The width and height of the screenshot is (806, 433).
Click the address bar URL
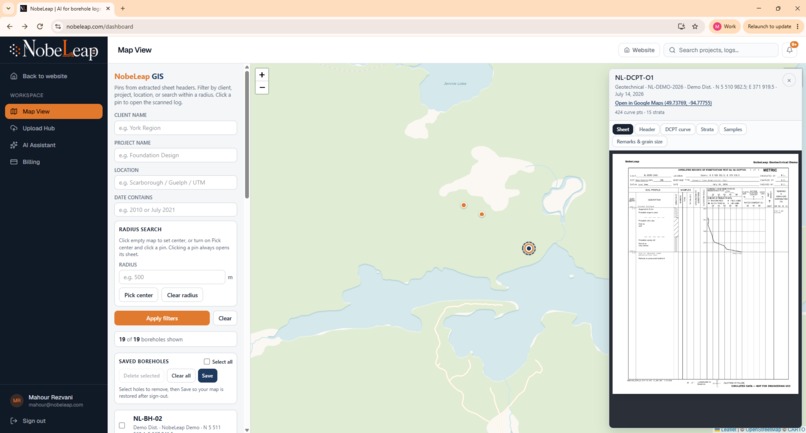[99, 26]
